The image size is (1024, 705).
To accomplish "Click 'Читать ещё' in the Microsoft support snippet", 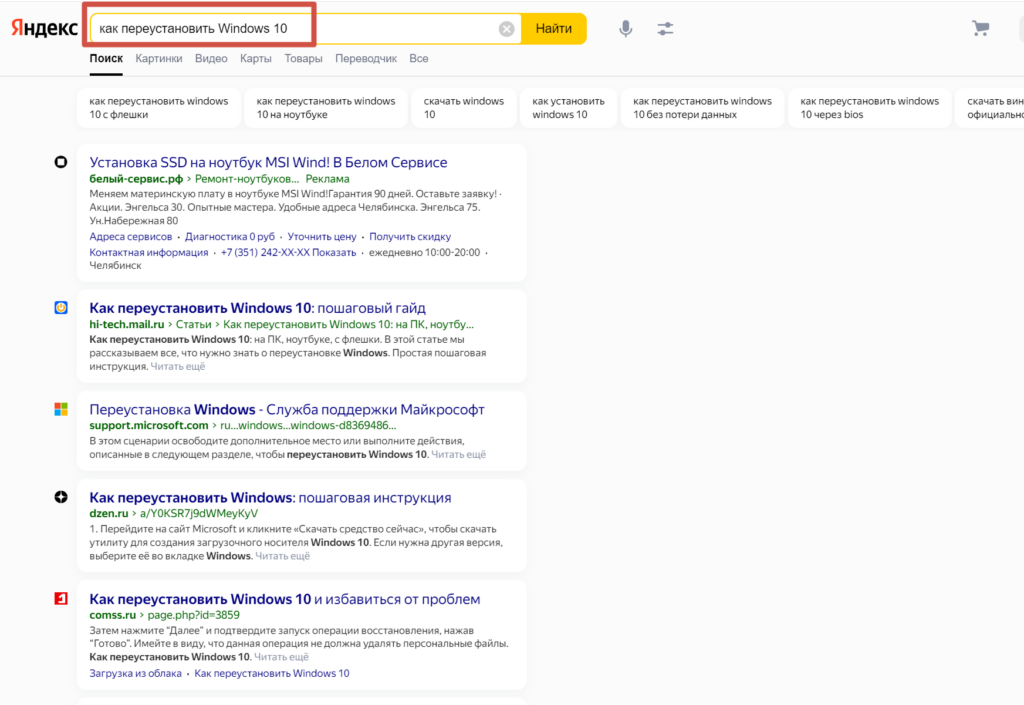I will 458,455.
